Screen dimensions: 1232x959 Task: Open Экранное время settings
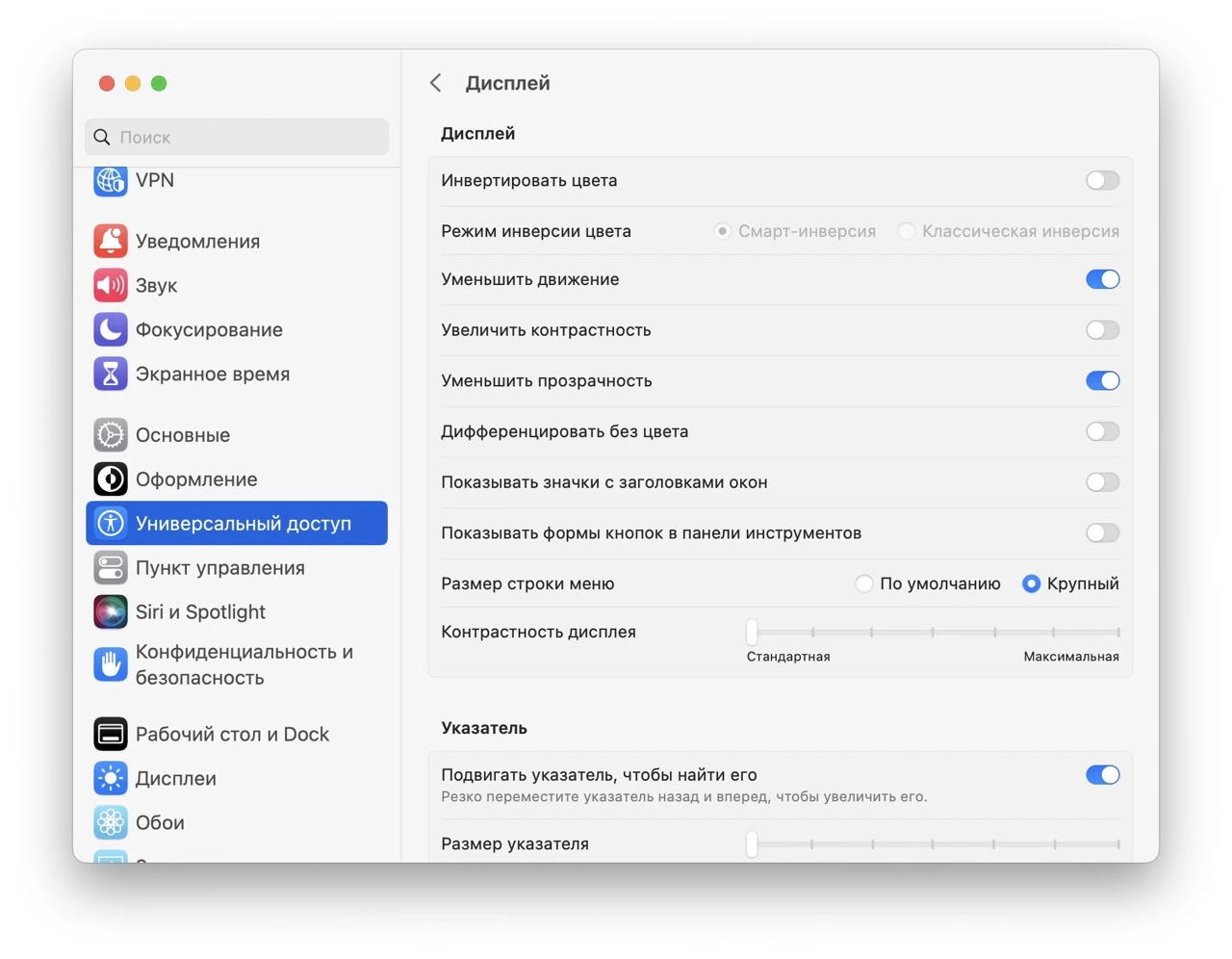213,374
